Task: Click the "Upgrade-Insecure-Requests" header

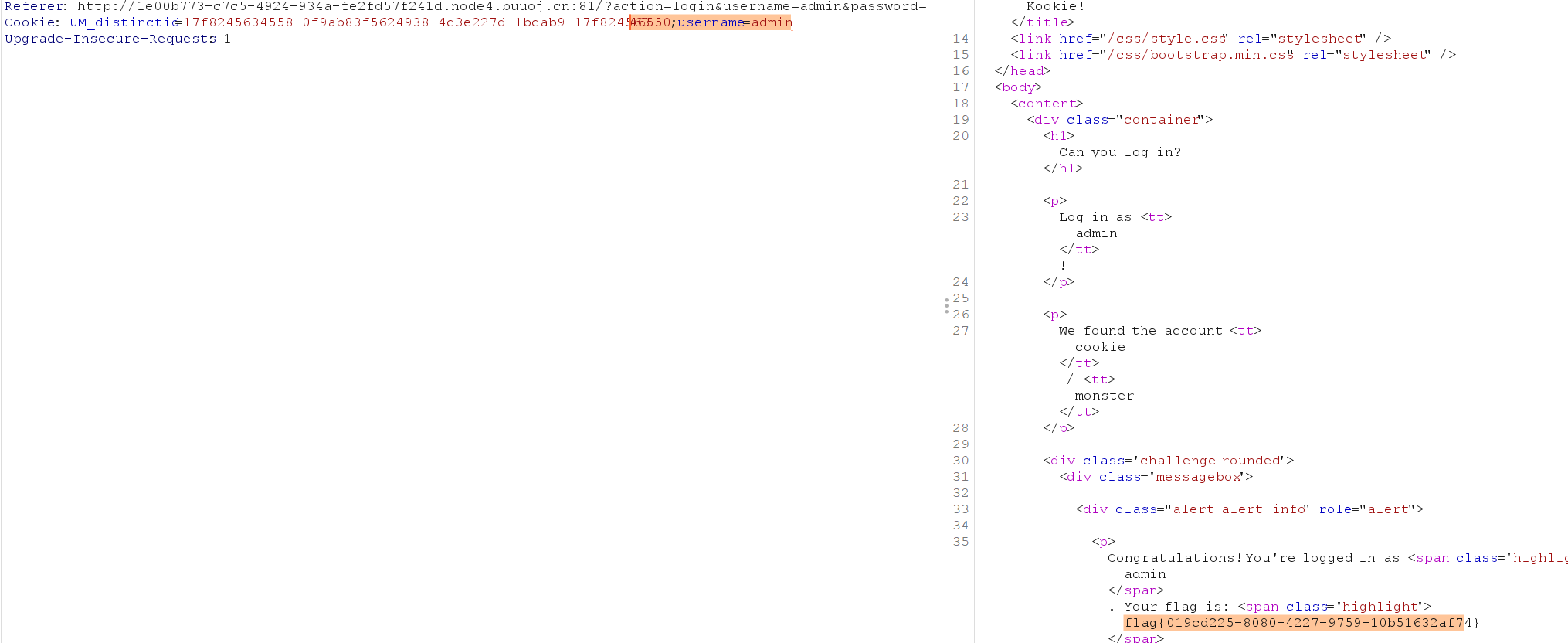Action: tap(110, 39)
